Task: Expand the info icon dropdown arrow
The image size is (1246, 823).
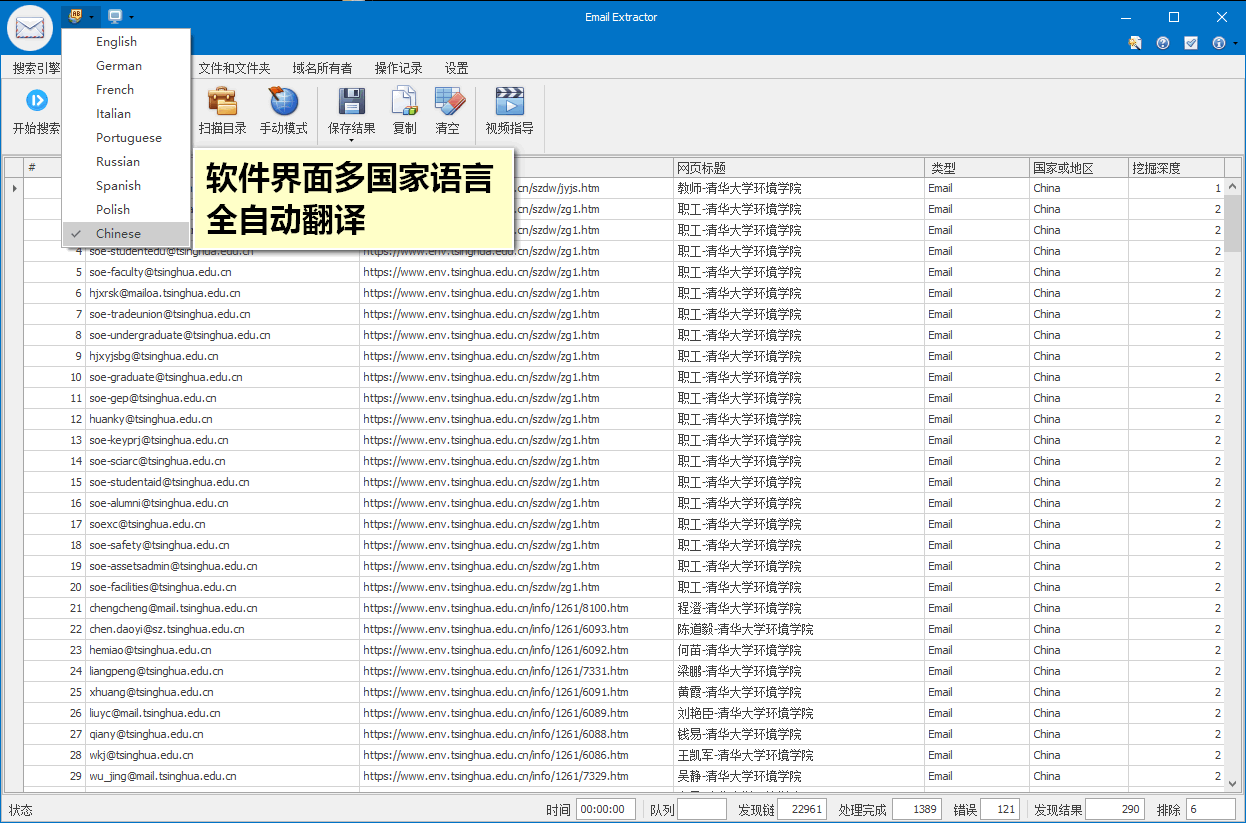Action: (1235, 44)
